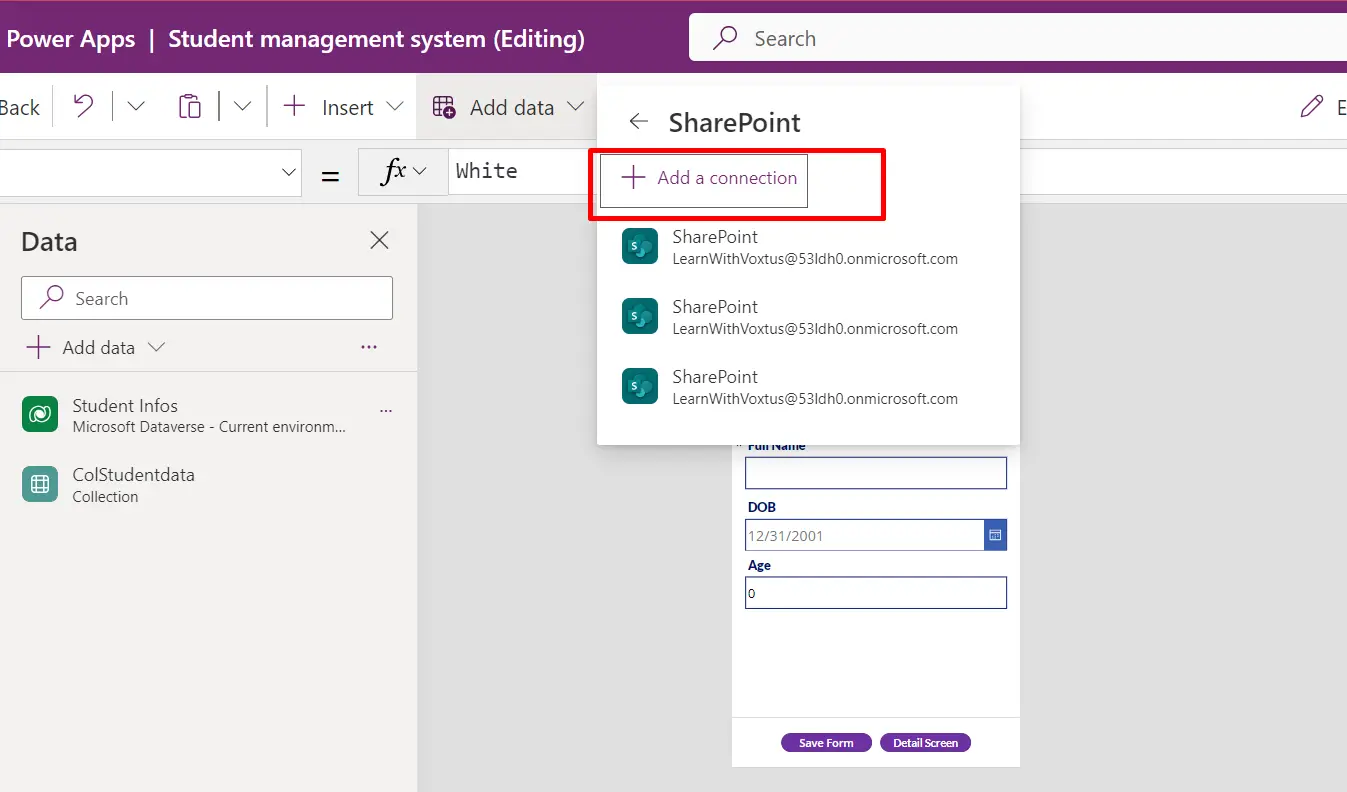This screenshot has width=1347, height=792.
Task: Click the top search box
Action: [x=1018, y=38]
